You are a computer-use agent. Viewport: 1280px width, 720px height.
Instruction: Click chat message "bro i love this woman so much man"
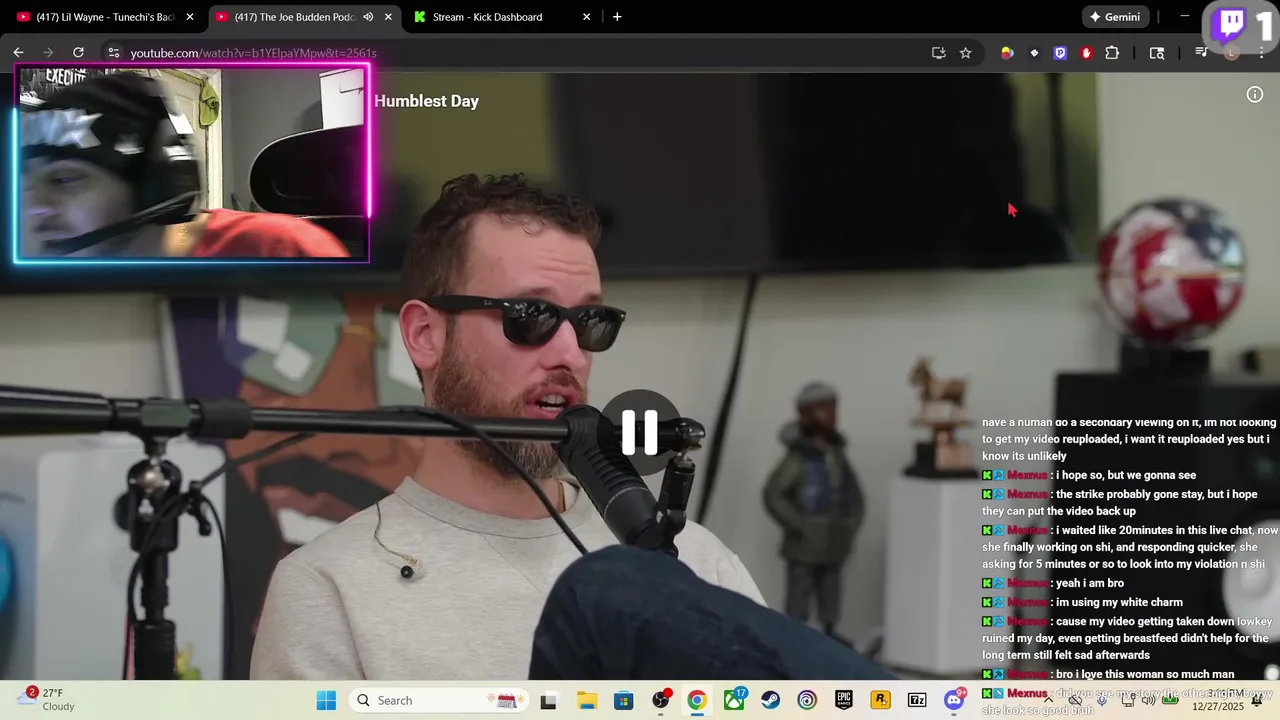point(1145,674)
